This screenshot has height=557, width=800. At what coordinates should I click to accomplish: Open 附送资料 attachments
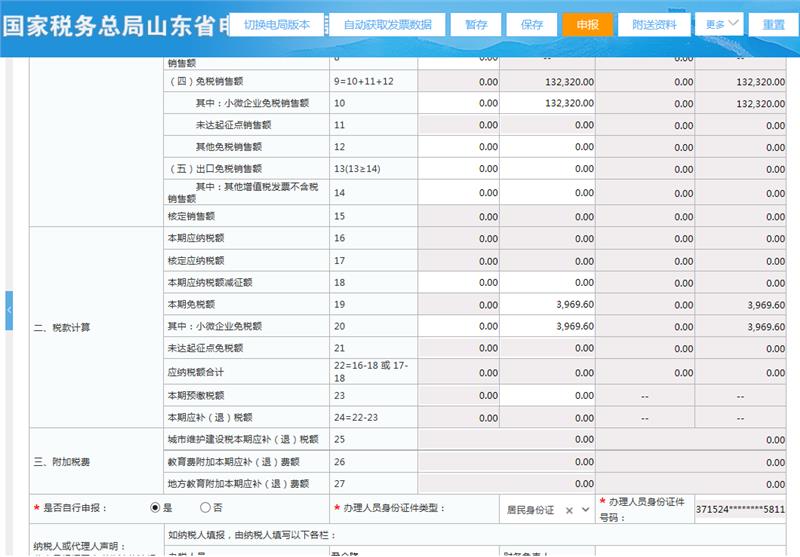click(x=654, y=24)
